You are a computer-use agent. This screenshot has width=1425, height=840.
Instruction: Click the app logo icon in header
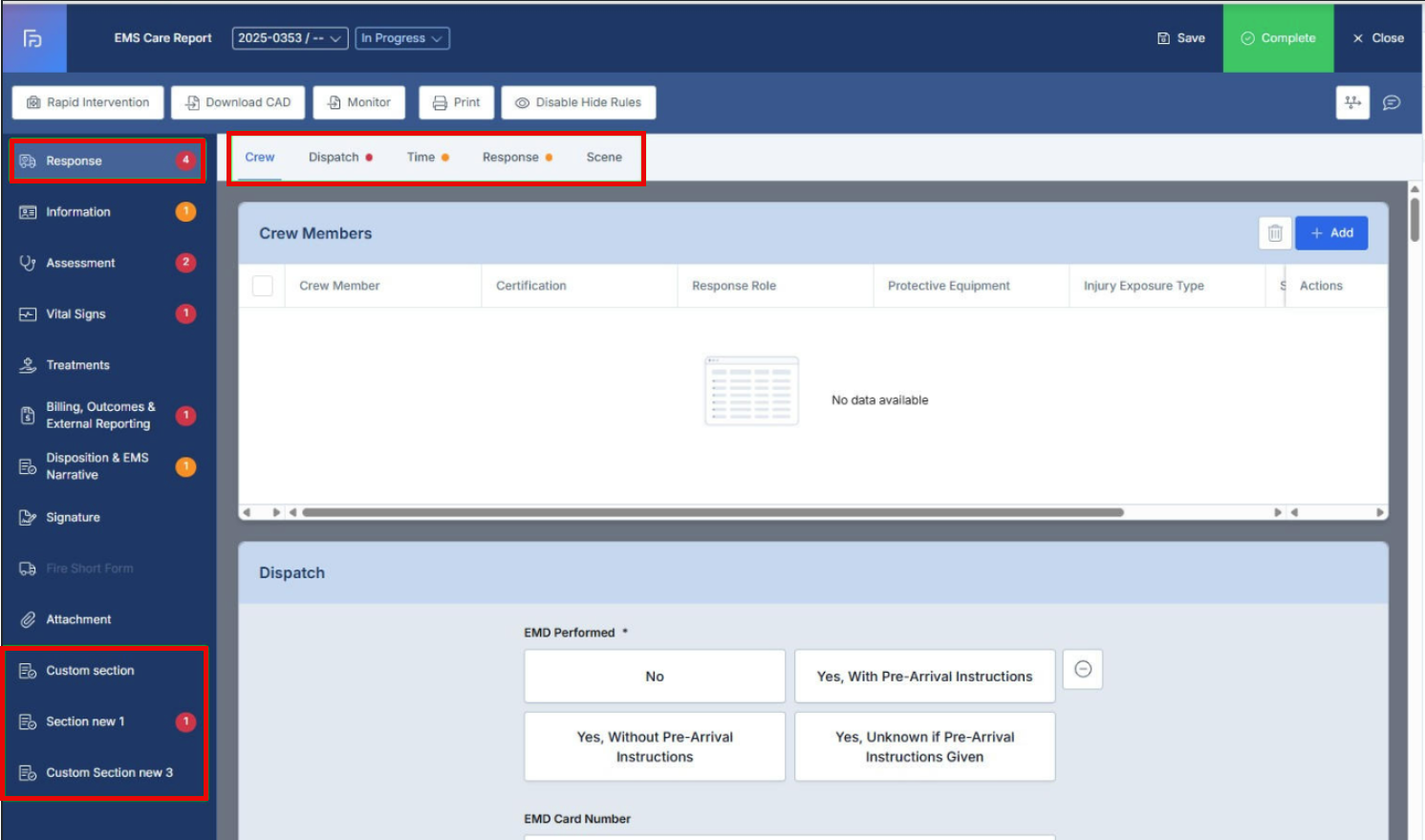coord(33,38)
